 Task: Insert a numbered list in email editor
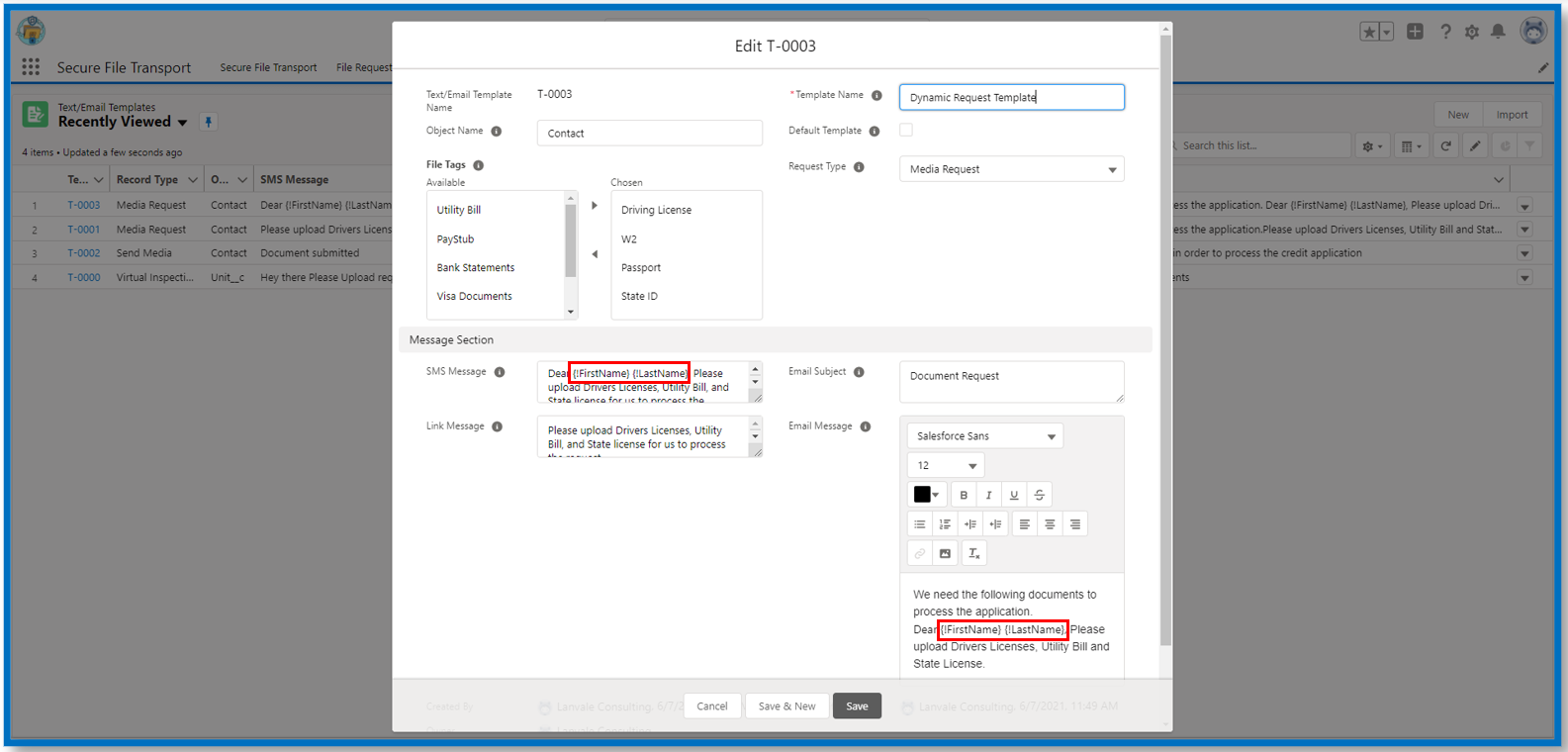pos(945,524)
